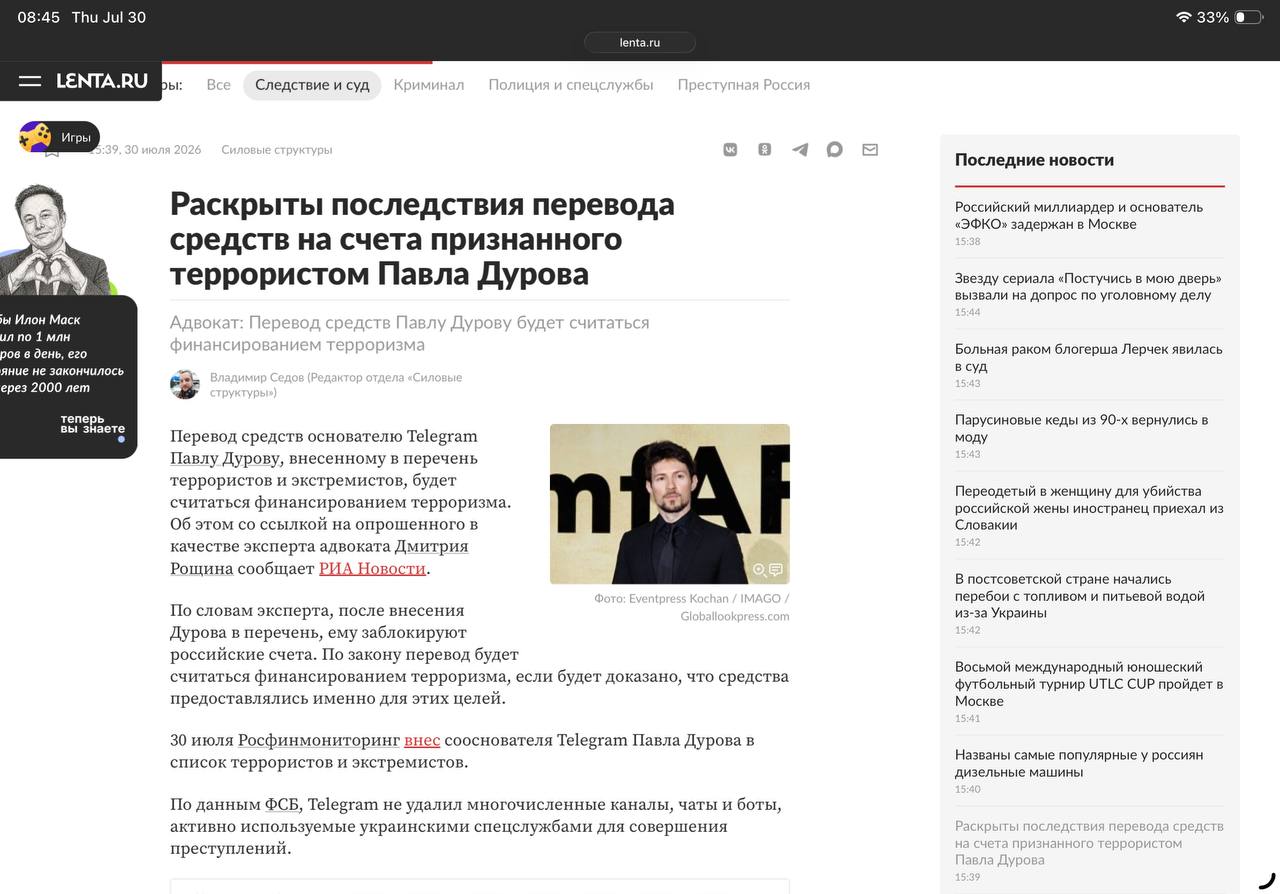Follow the Павлу Дурову link in text
The height and width of the screenshot is (894, 1280).
pos(225,458)
